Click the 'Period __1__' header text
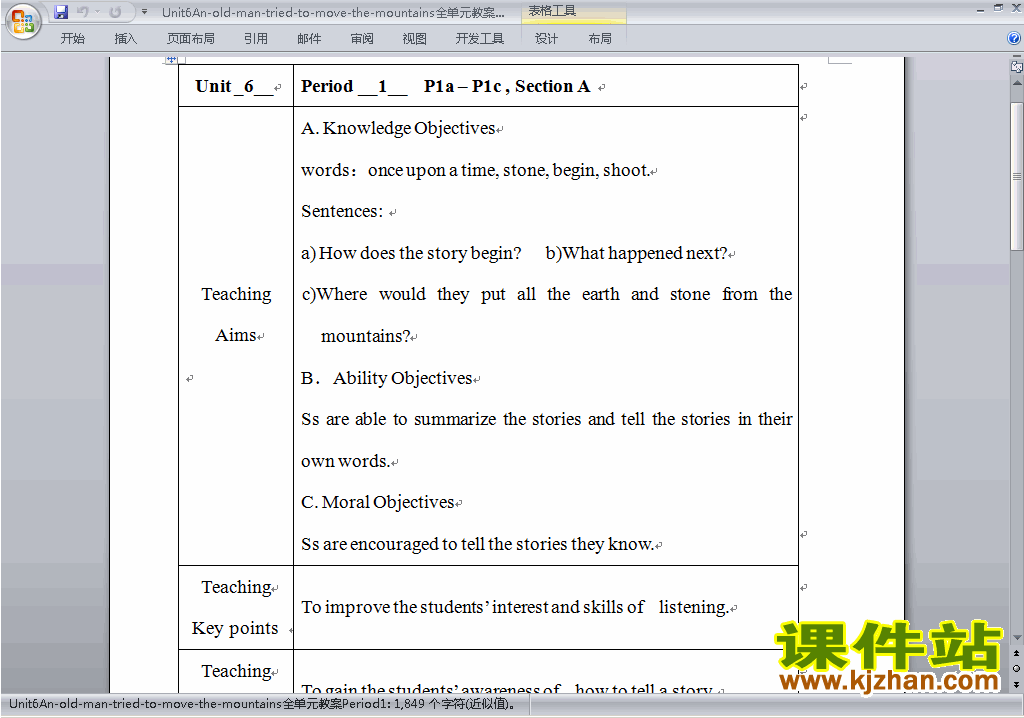The image size is (1024, 718). click(x=354, y=86)
